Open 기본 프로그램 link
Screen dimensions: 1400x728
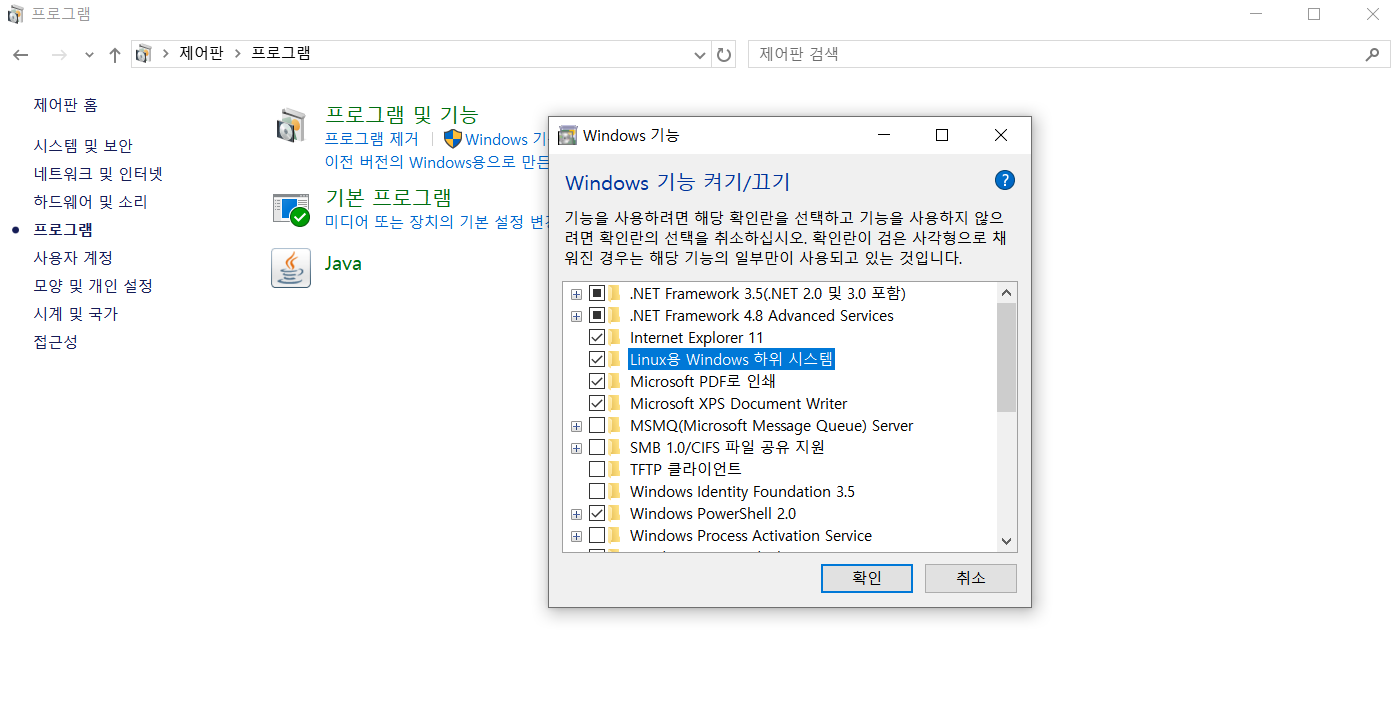(388, 197)
